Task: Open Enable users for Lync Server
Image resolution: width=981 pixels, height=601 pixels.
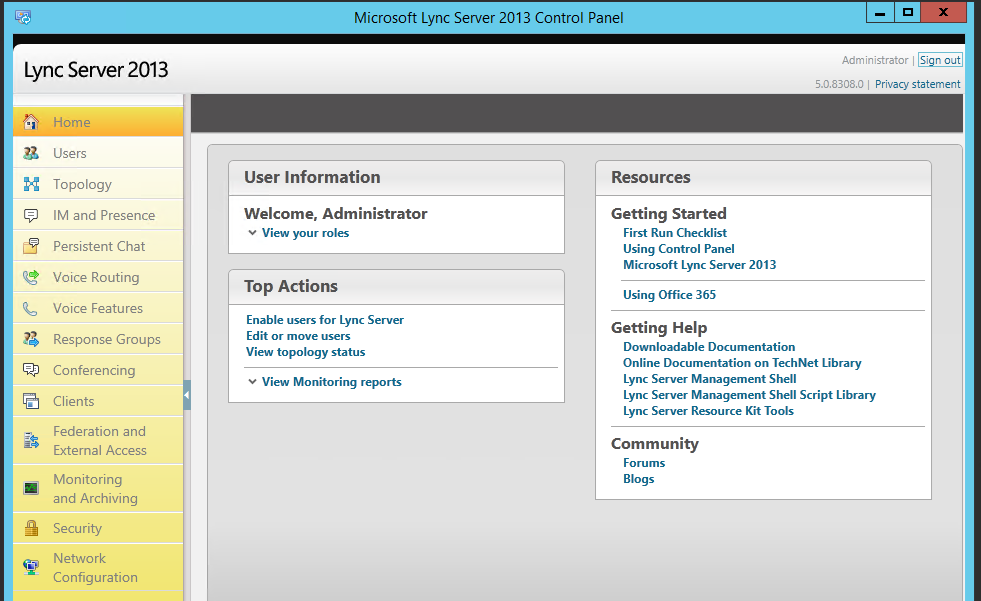Action: (x=325, y=320)
